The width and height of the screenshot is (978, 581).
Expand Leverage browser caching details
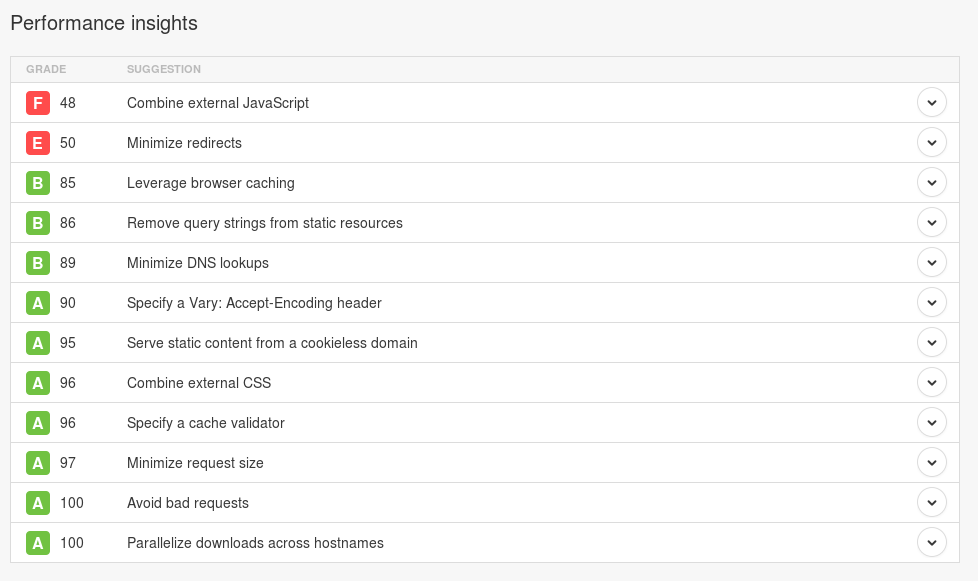tap(931, 183)
